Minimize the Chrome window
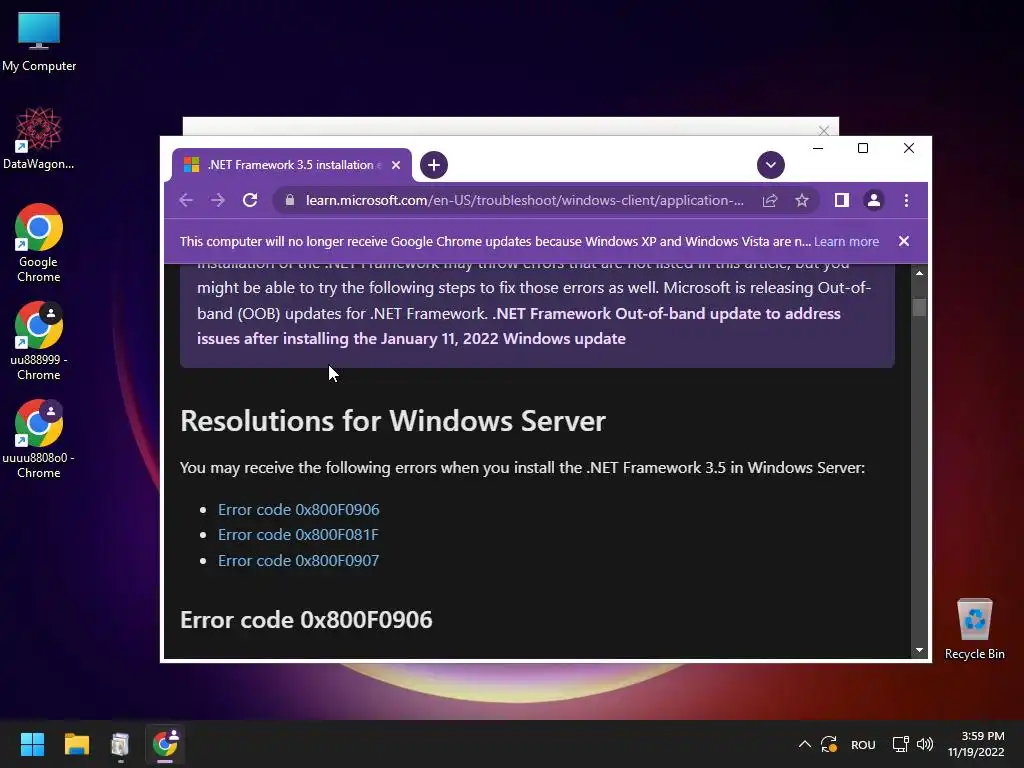Screen dimensions: 1024x768 click(x=818, y=148)
